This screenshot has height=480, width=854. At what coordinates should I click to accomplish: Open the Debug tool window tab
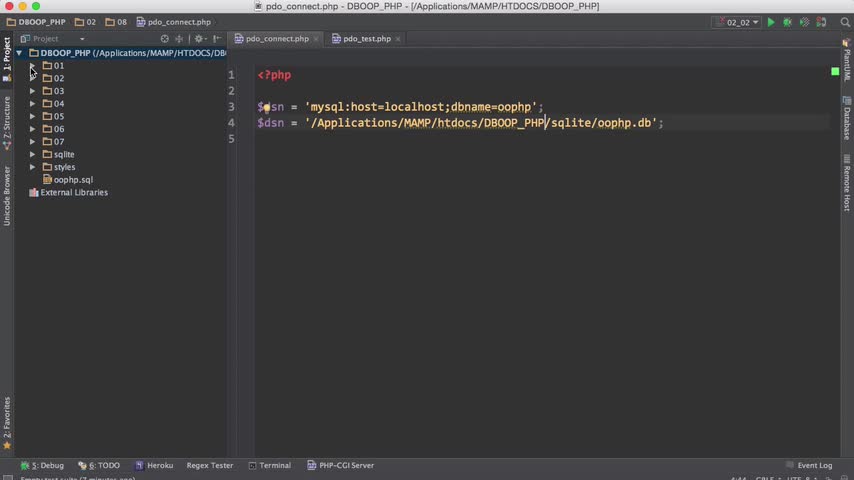42,465
